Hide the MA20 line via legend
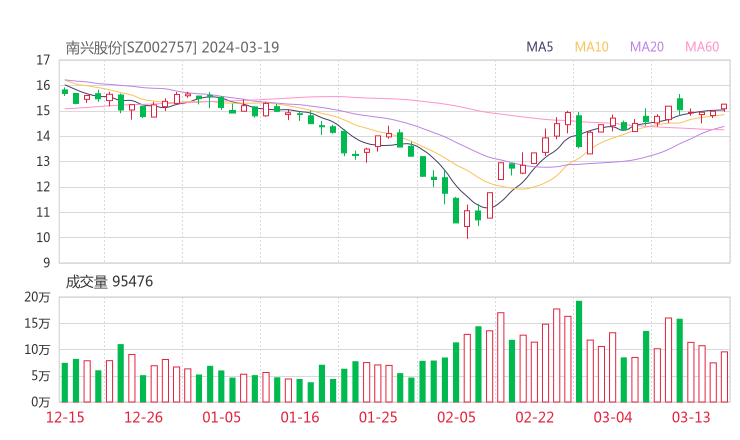The width and height of the screenshot is (740, 440). click(647, 47)
